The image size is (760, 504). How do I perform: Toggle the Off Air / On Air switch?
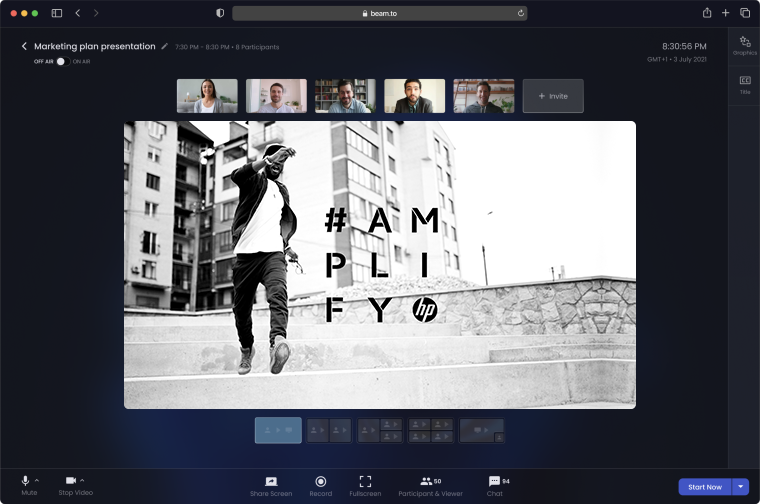coord(63,62)
